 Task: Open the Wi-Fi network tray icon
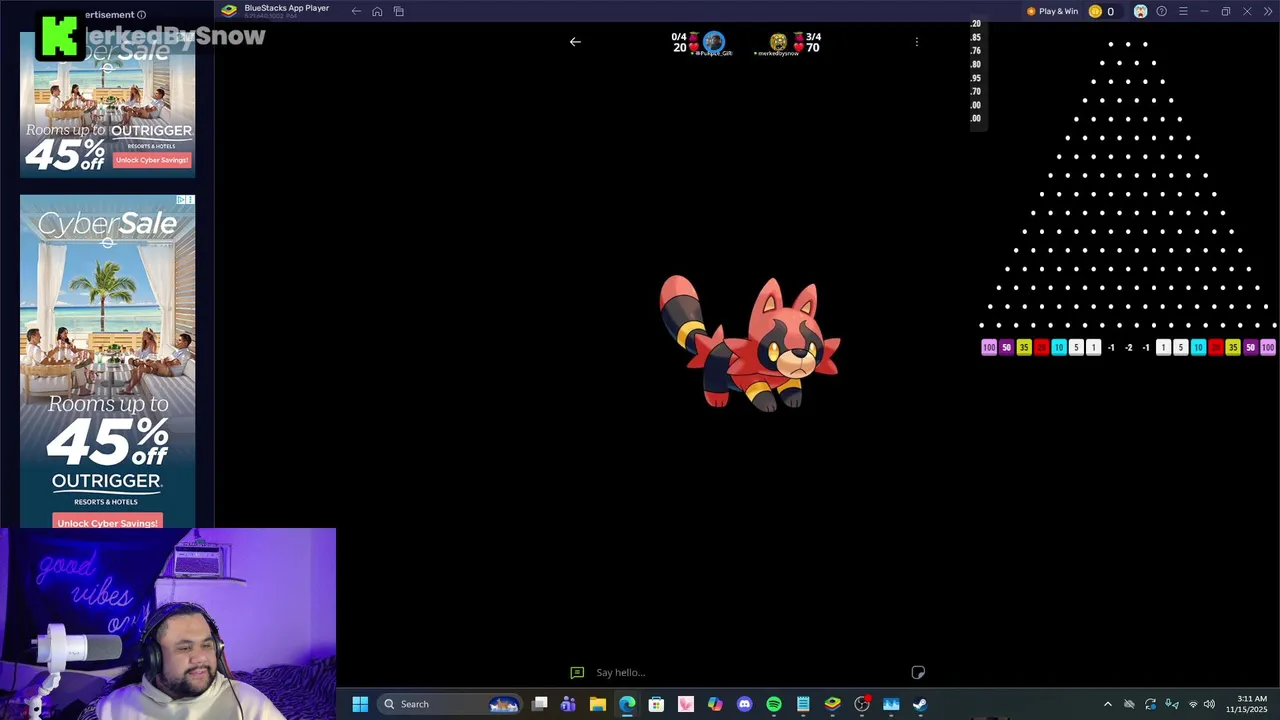pos(1192,704)
